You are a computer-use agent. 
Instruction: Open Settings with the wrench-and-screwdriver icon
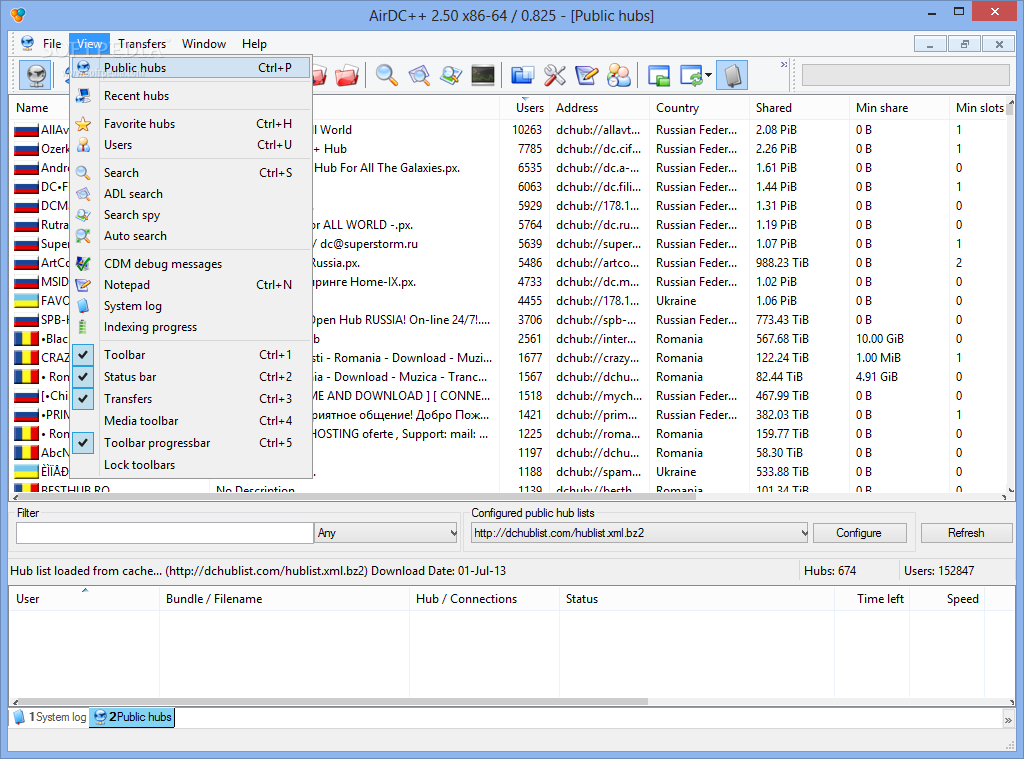(x=554, y=75)
